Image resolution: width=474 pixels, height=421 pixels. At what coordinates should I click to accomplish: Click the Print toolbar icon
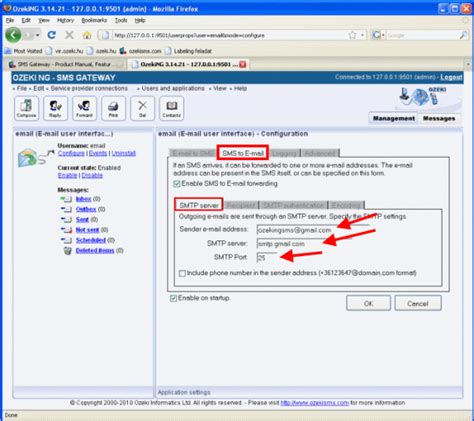pos(113,108)
